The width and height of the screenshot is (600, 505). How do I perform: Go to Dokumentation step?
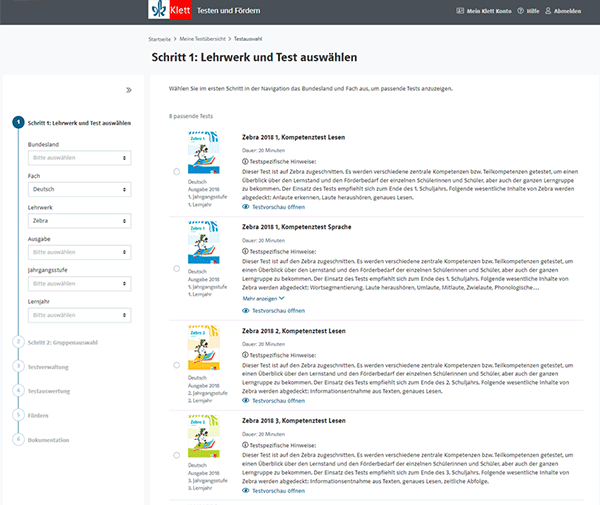48,440
